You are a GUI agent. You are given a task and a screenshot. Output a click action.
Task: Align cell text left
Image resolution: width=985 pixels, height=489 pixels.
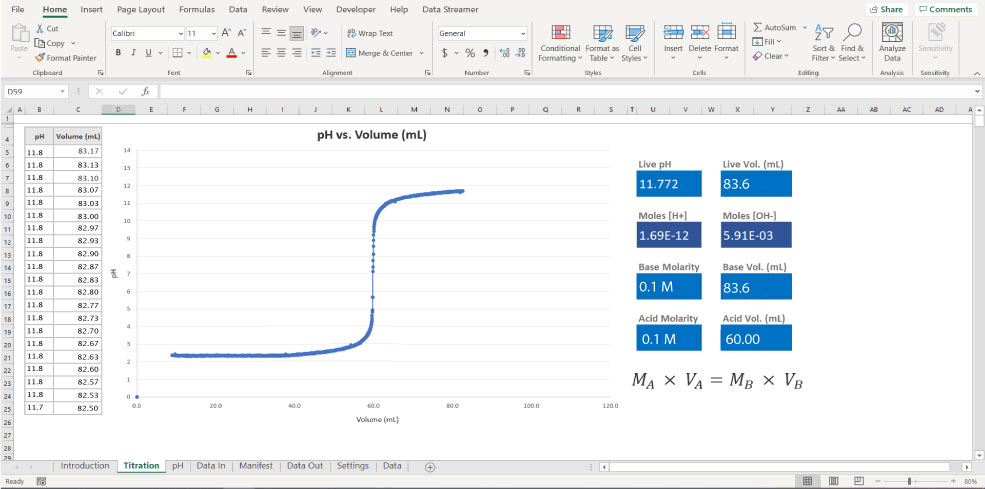click(266, 53)
